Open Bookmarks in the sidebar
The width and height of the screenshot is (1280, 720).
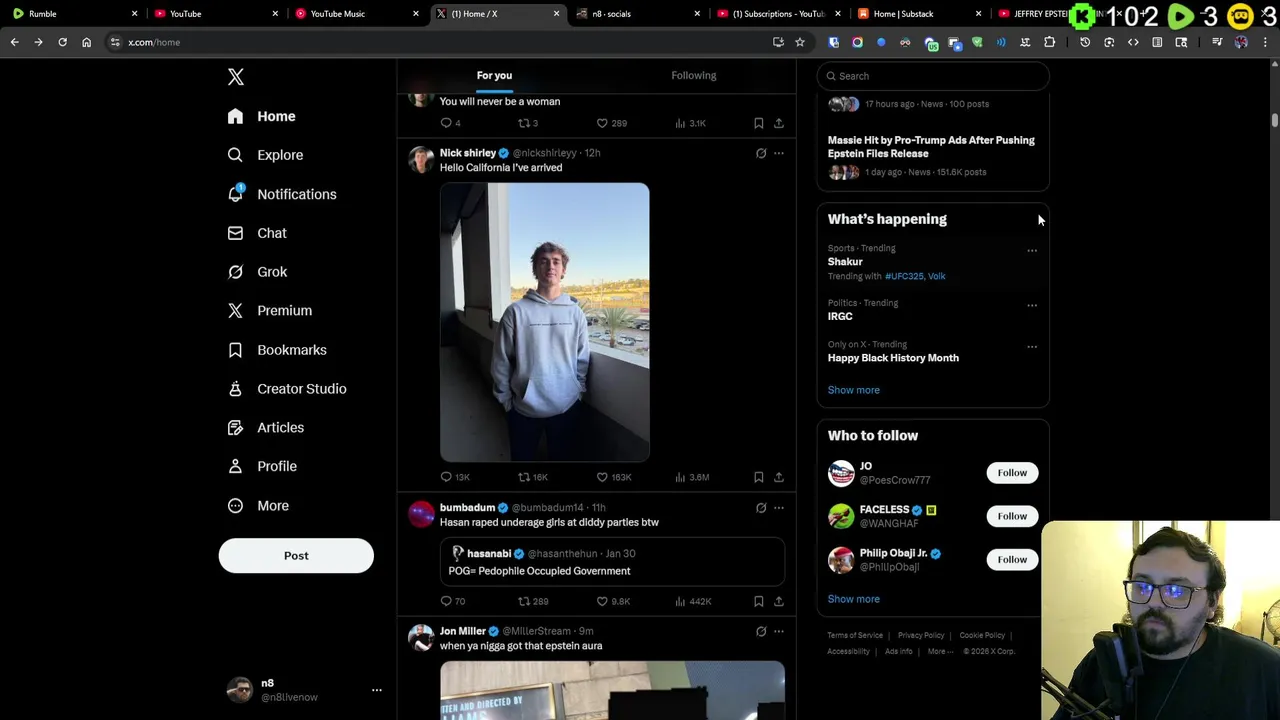tap(277, 350)
